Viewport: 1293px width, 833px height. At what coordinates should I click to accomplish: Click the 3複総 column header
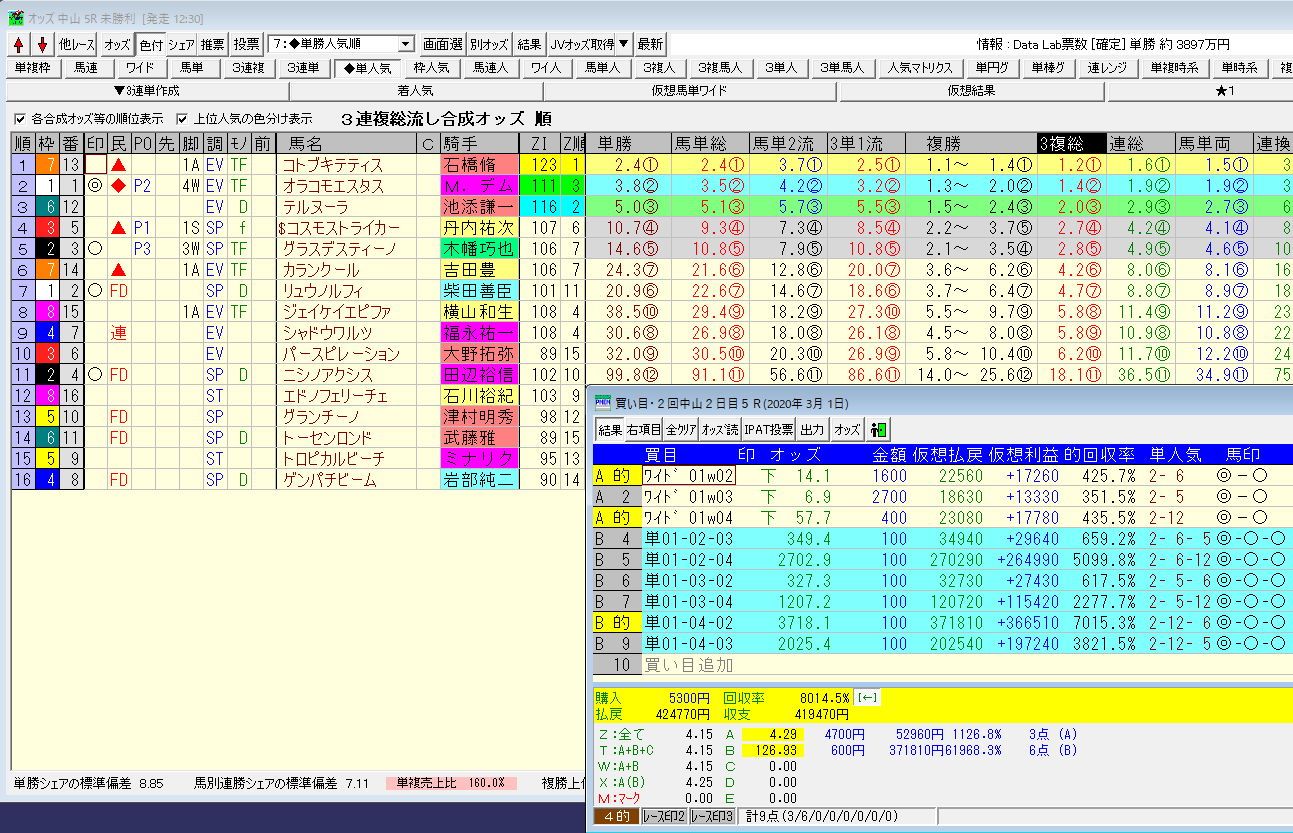click(1071, 143)
